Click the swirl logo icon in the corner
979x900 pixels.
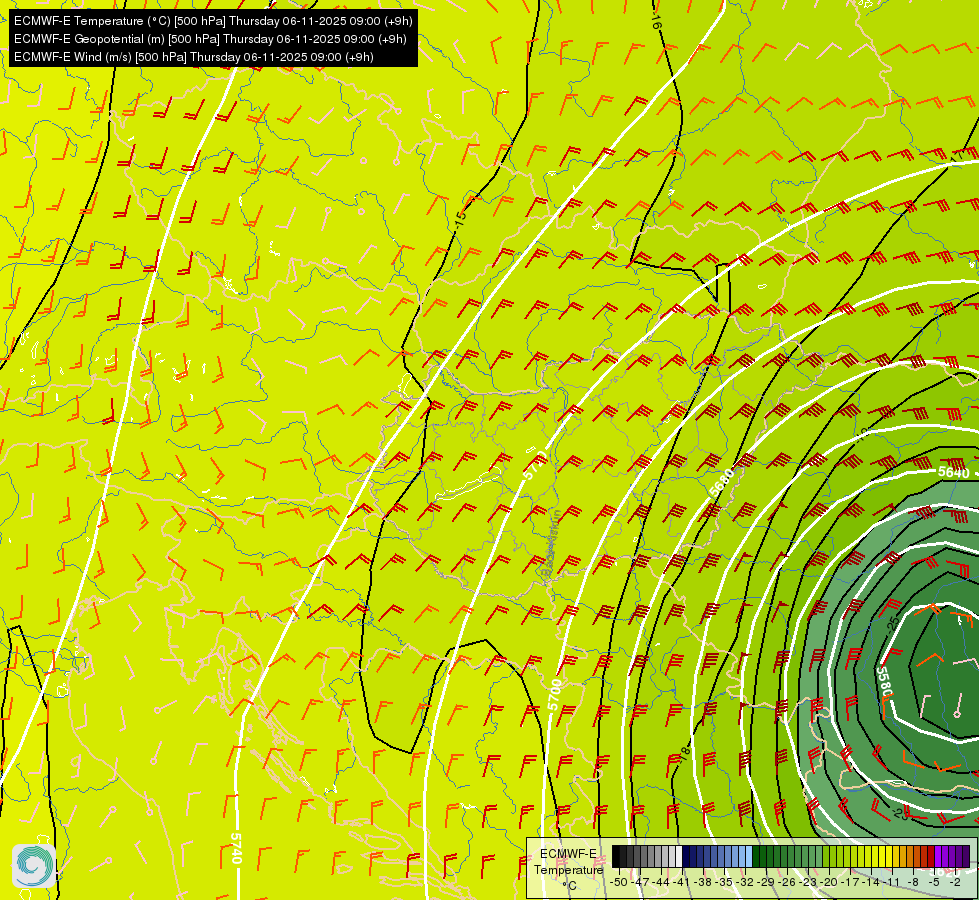(34, 866)
